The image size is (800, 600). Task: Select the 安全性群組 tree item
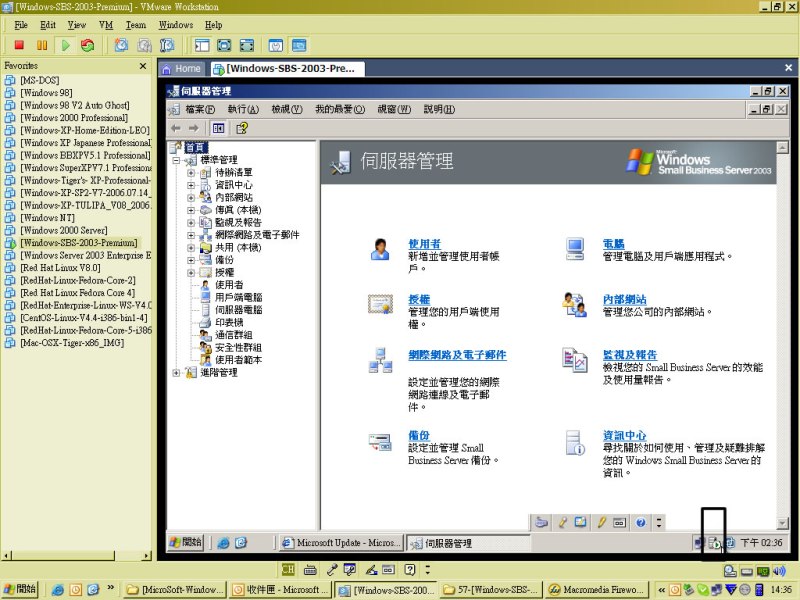pyautogui.click(x=238, y=348)
